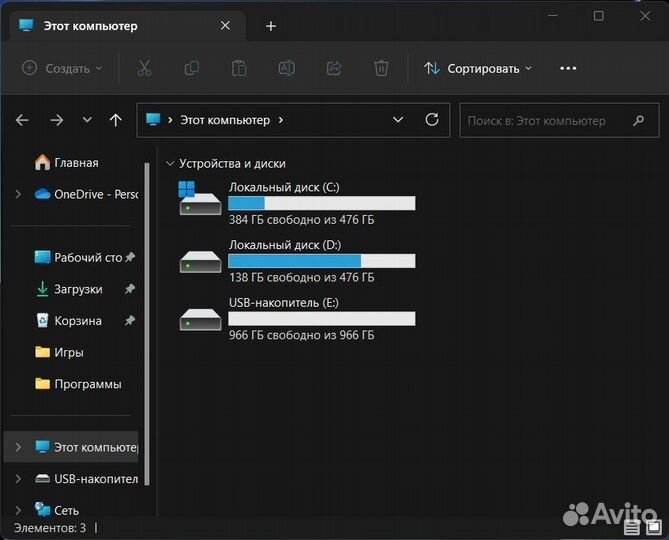Click the USB-накопитель (E:) label

[x=284, y=302]
